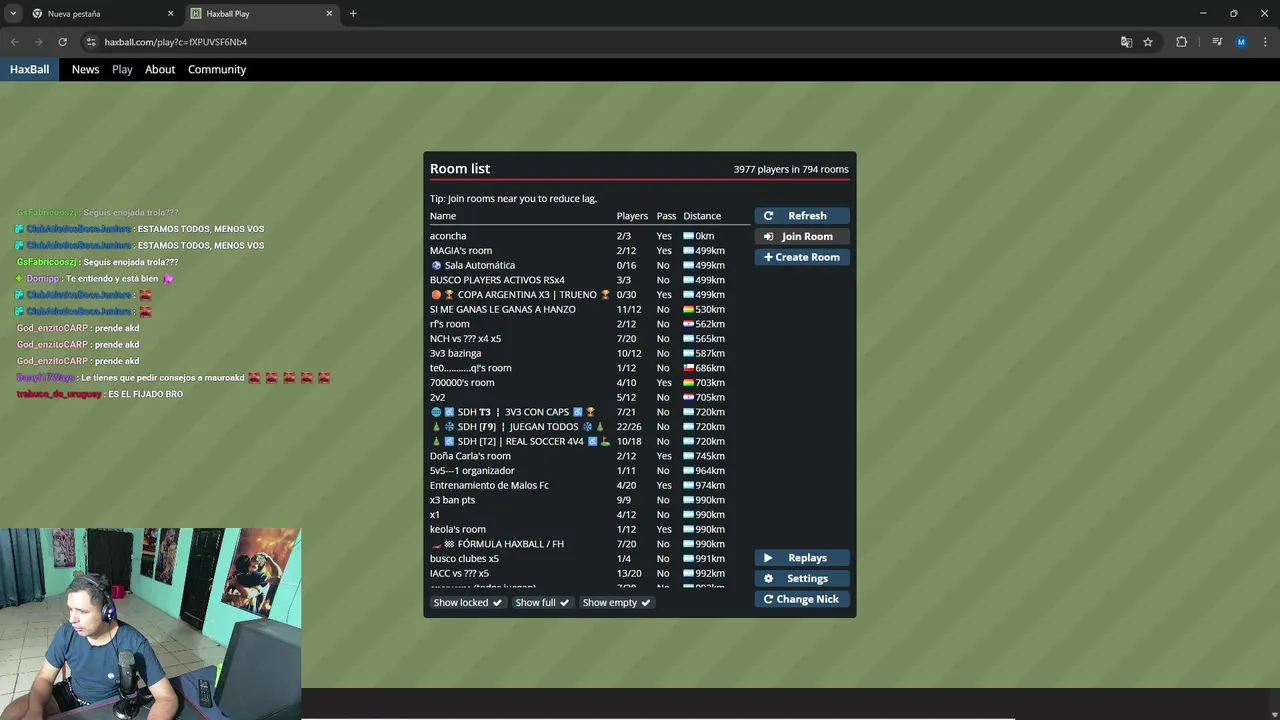This screenshot has width=1280, height=720.
Task: Click the browser back arrow
Action: 14,42
